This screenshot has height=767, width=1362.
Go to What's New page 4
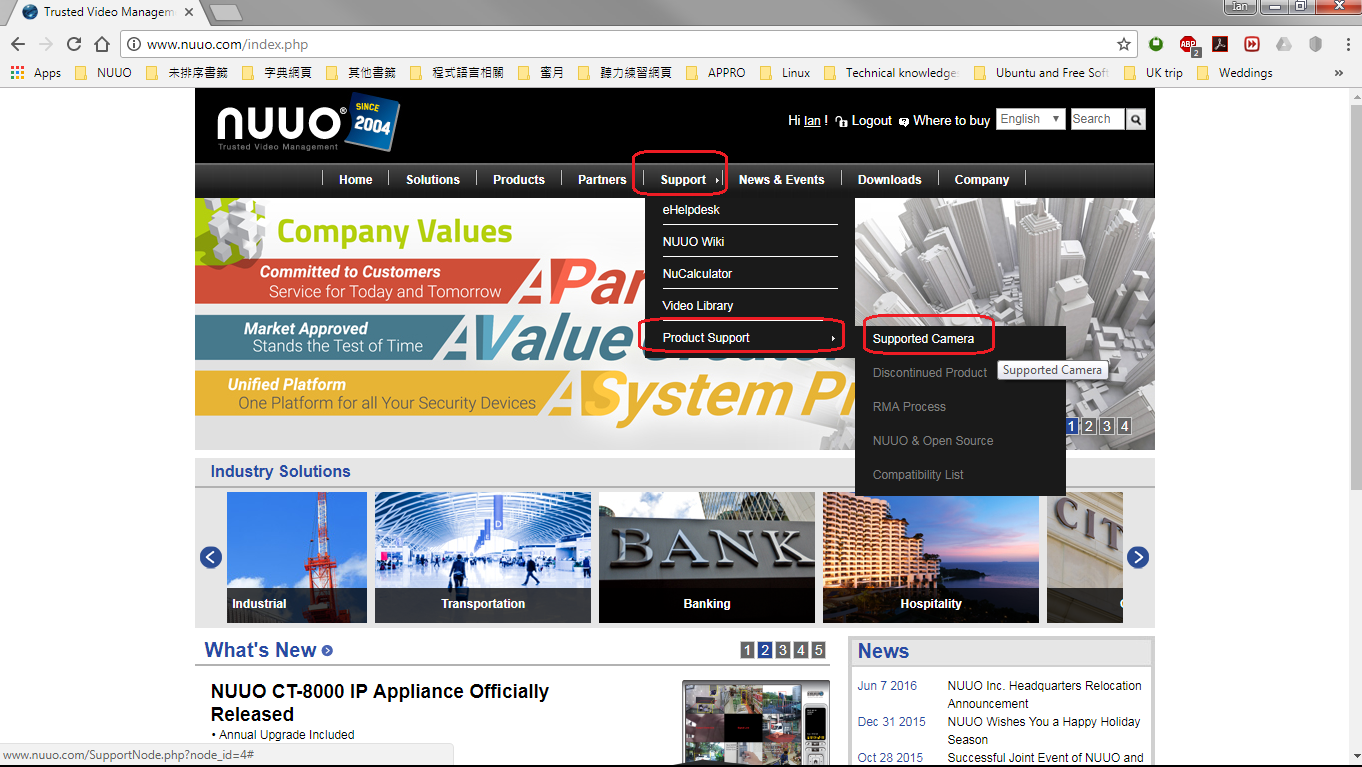[x=801, y=651]
